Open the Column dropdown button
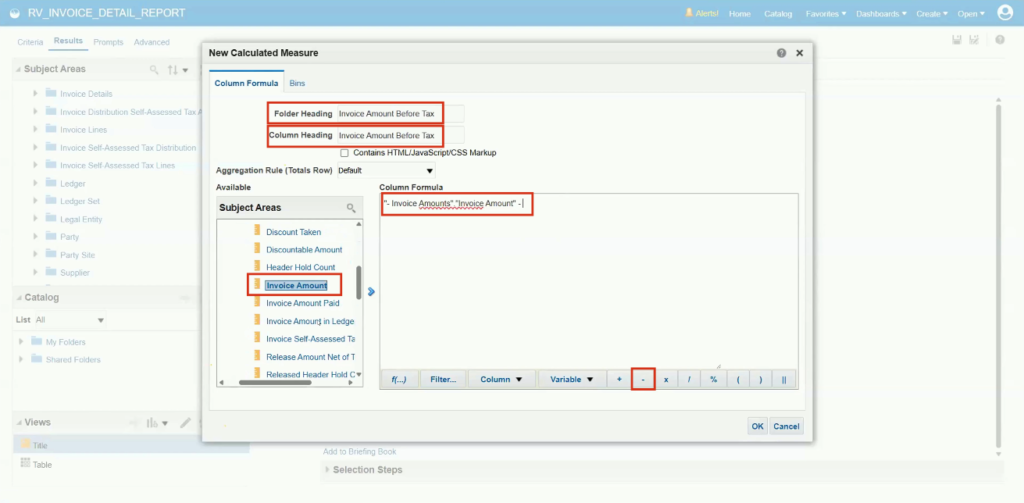 [x=502, y=379]
